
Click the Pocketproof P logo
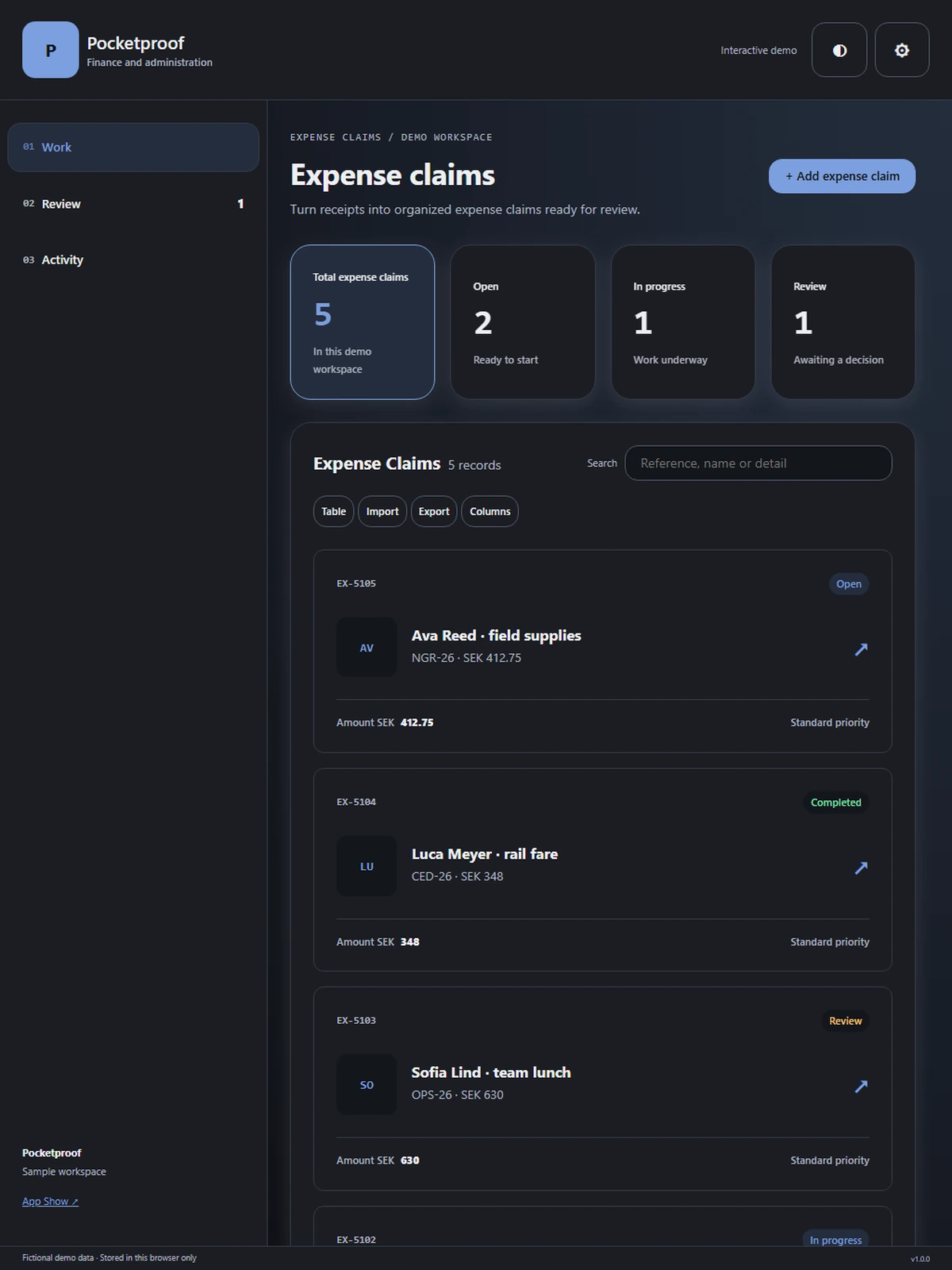click(50, 50)
